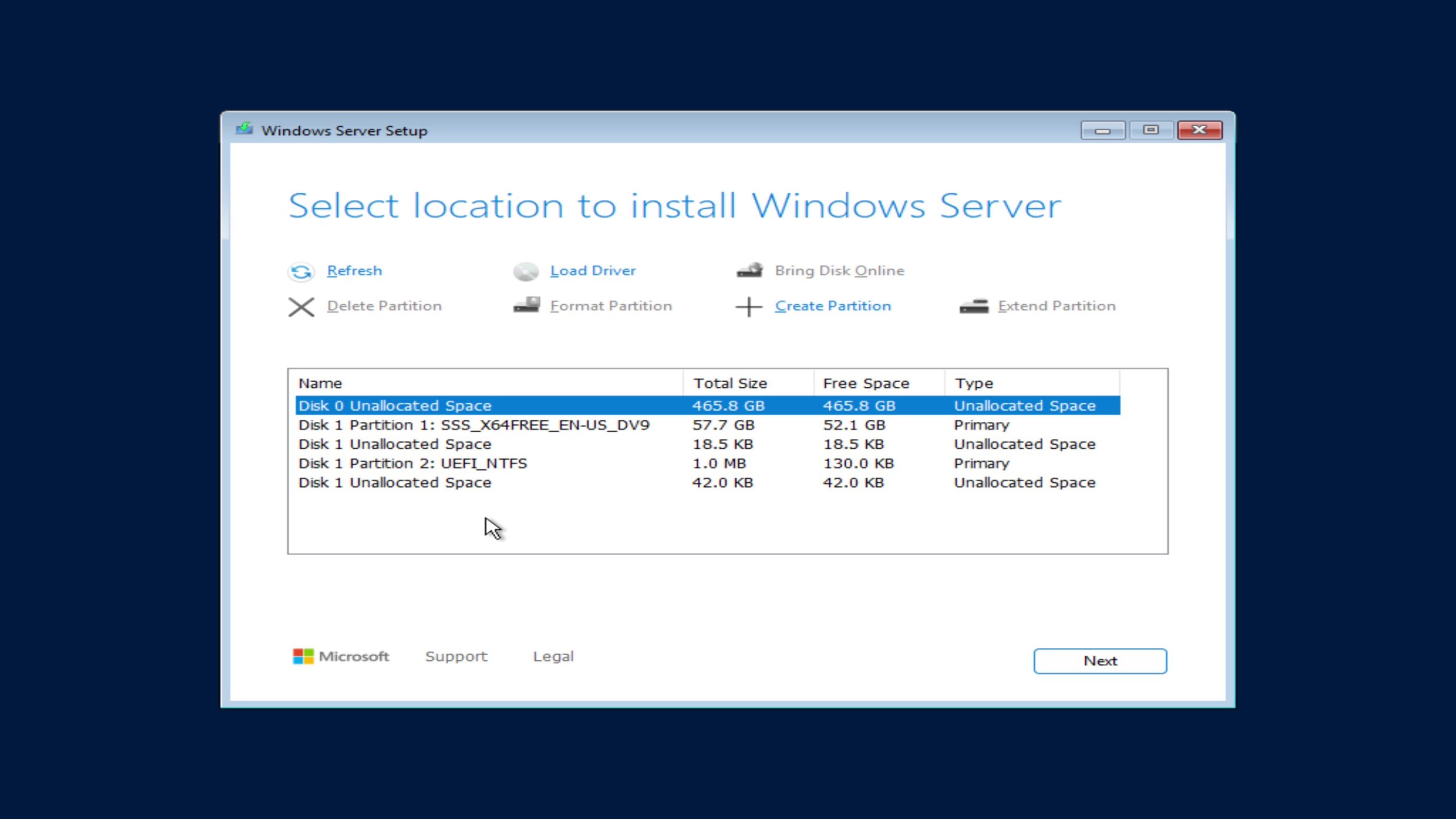Screen dimensions: 1456x819
Task: Click the Refresh circular arrow icon
Action: pyautogui.click(x=301, y=271)
